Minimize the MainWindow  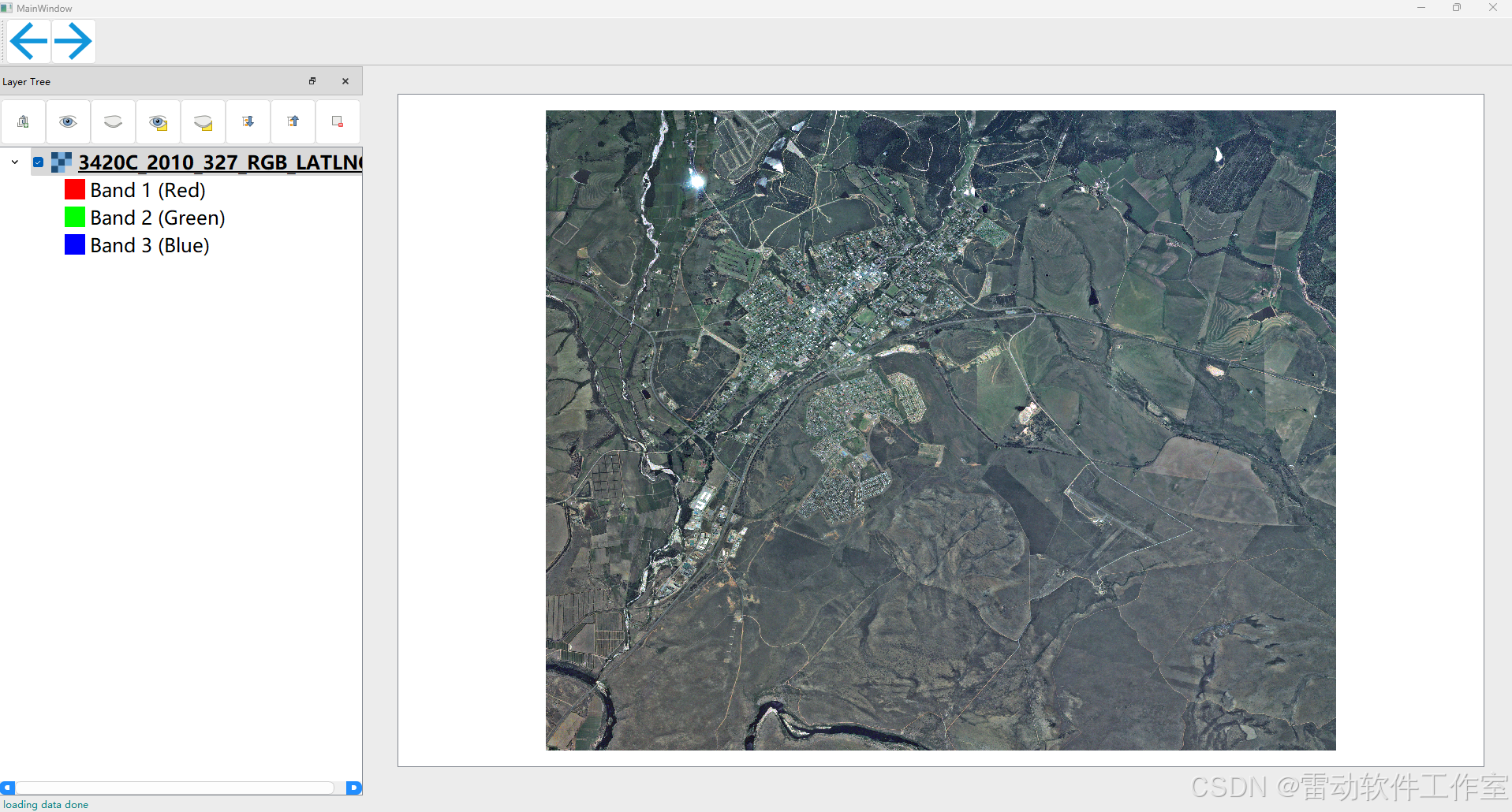(1421, 8)
